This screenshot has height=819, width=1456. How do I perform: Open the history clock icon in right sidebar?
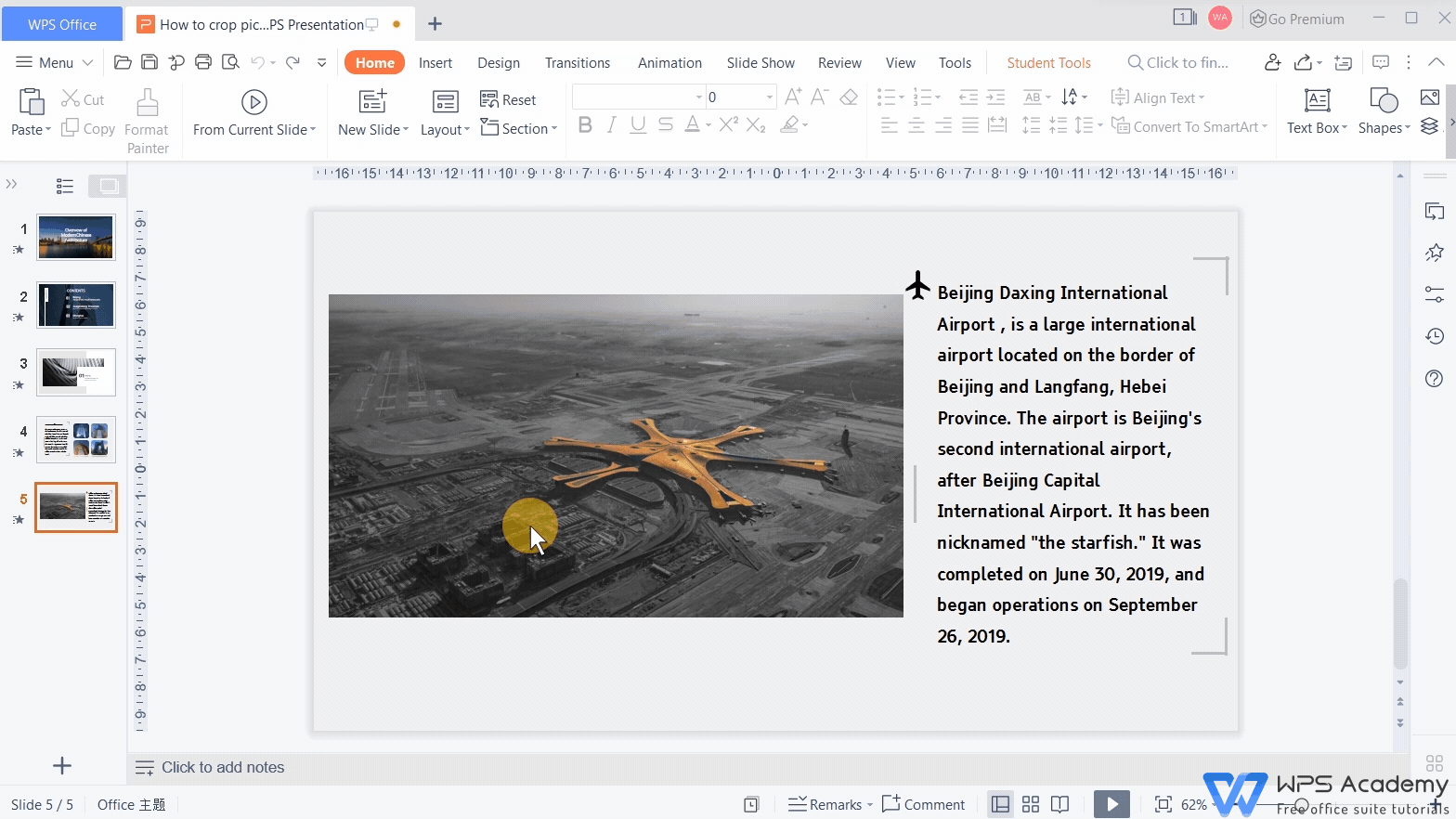point(1434,336)
